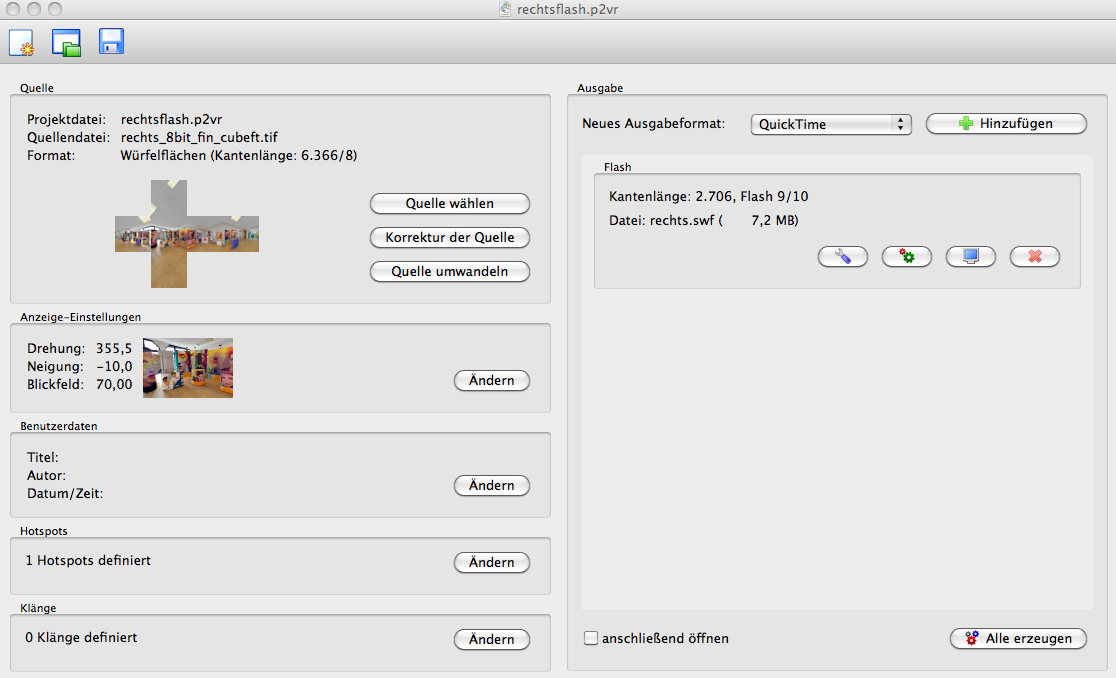
Task: Edit Benutzerdaten using its Ändern button
Action: 492,486
